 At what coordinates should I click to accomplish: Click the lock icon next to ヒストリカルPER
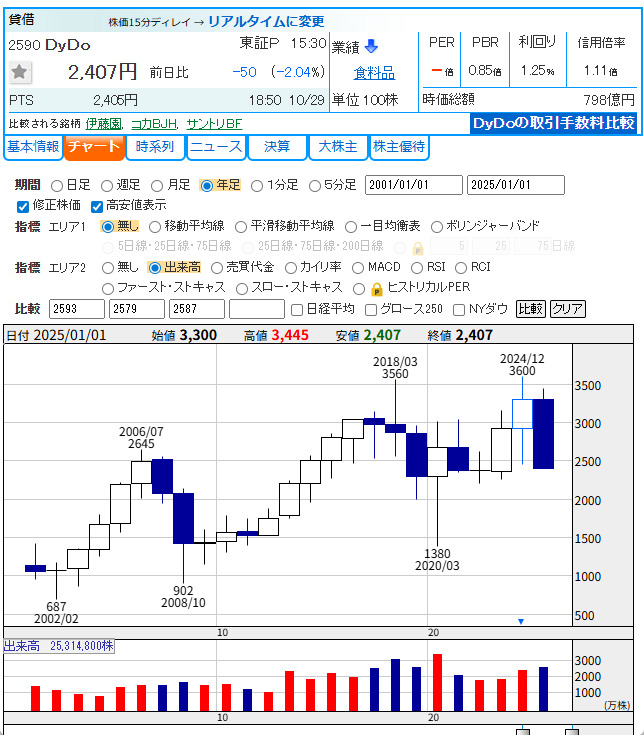[377, 288]
